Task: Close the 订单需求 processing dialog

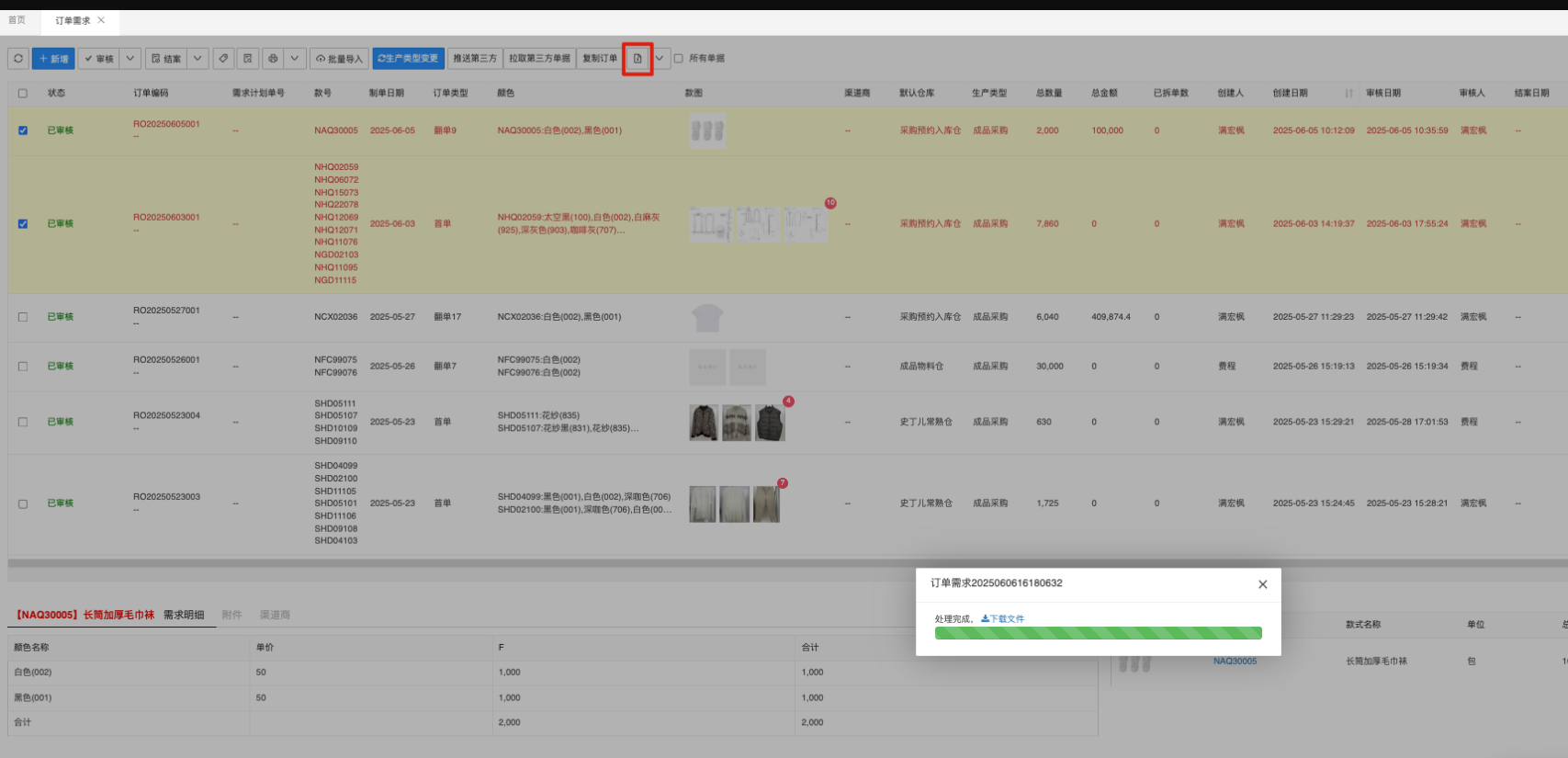Action: click(1262, 584)
